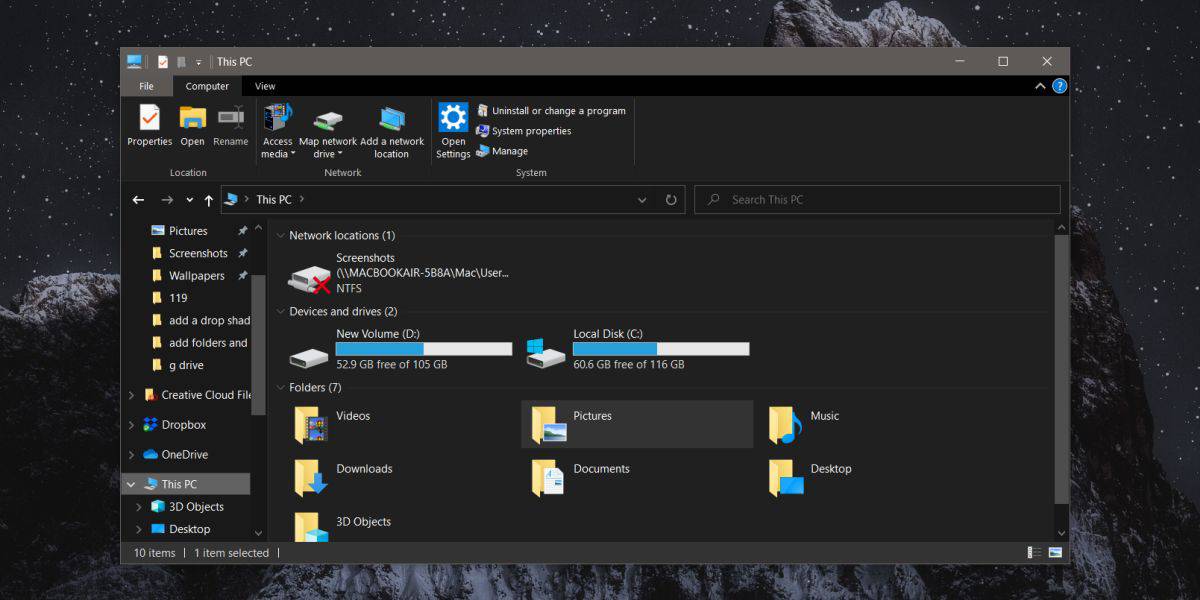Click the refresh icon in address bar
The height and width of the screenshot is (600, 1200).
pos(671,200)
